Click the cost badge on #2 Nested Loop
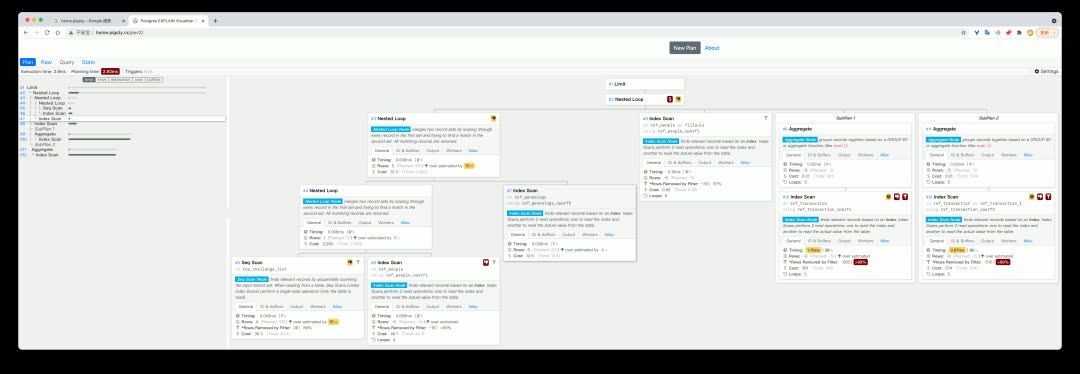 point(669,99)
